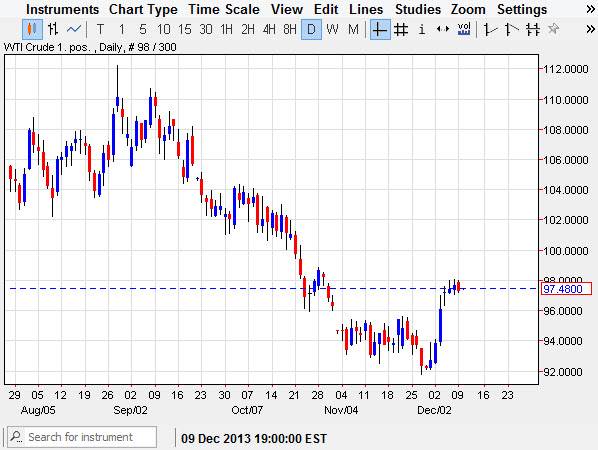Switch to the bar (OHLC) chart icon
This screenshot has width=598, height=450.
53,29
